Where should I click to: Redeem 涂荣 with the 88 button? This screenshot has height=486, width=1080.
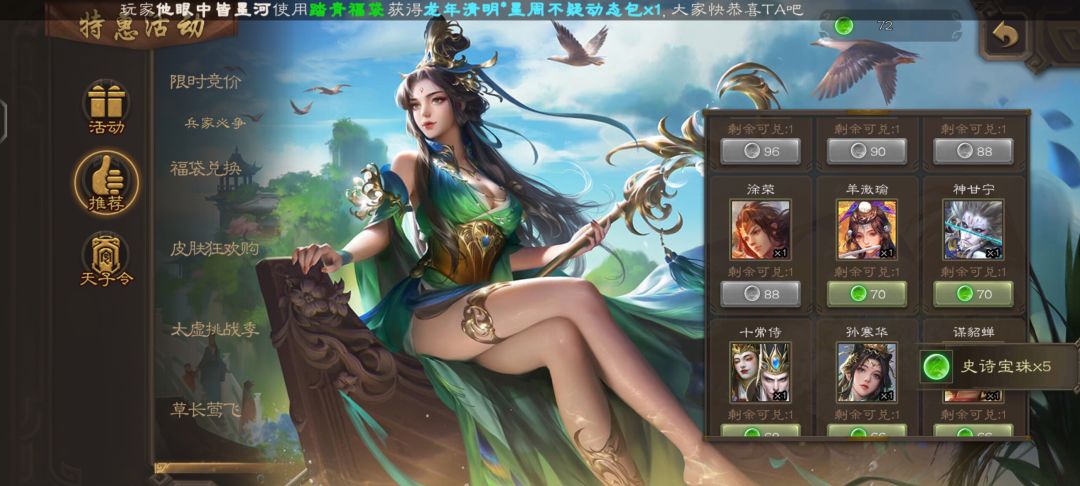760,294
